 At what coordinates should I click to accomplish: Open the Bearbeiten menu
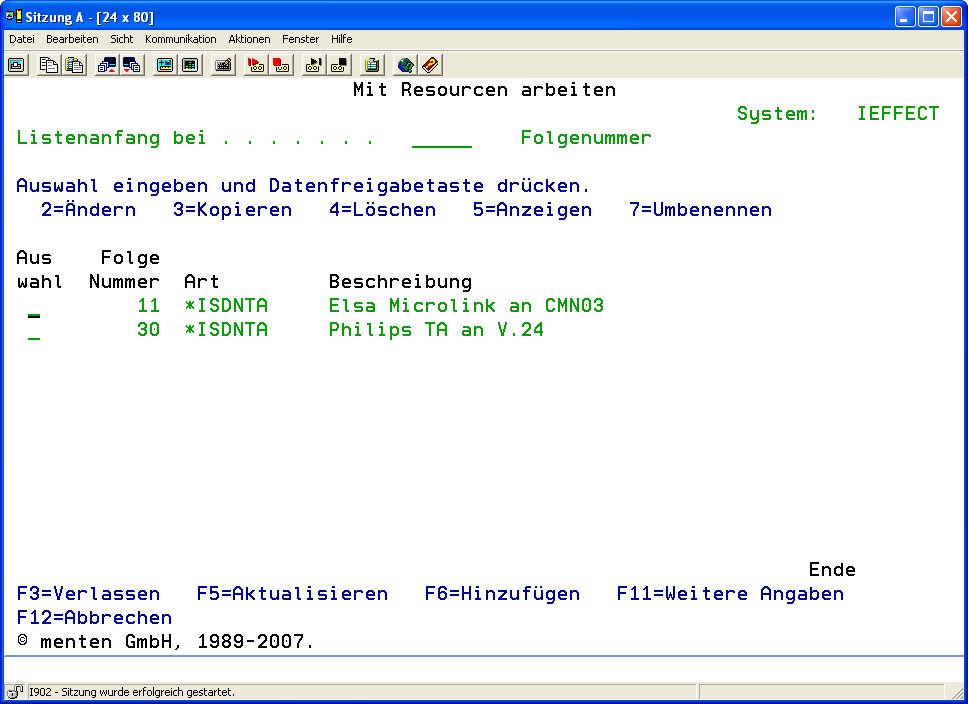(72, 39)
